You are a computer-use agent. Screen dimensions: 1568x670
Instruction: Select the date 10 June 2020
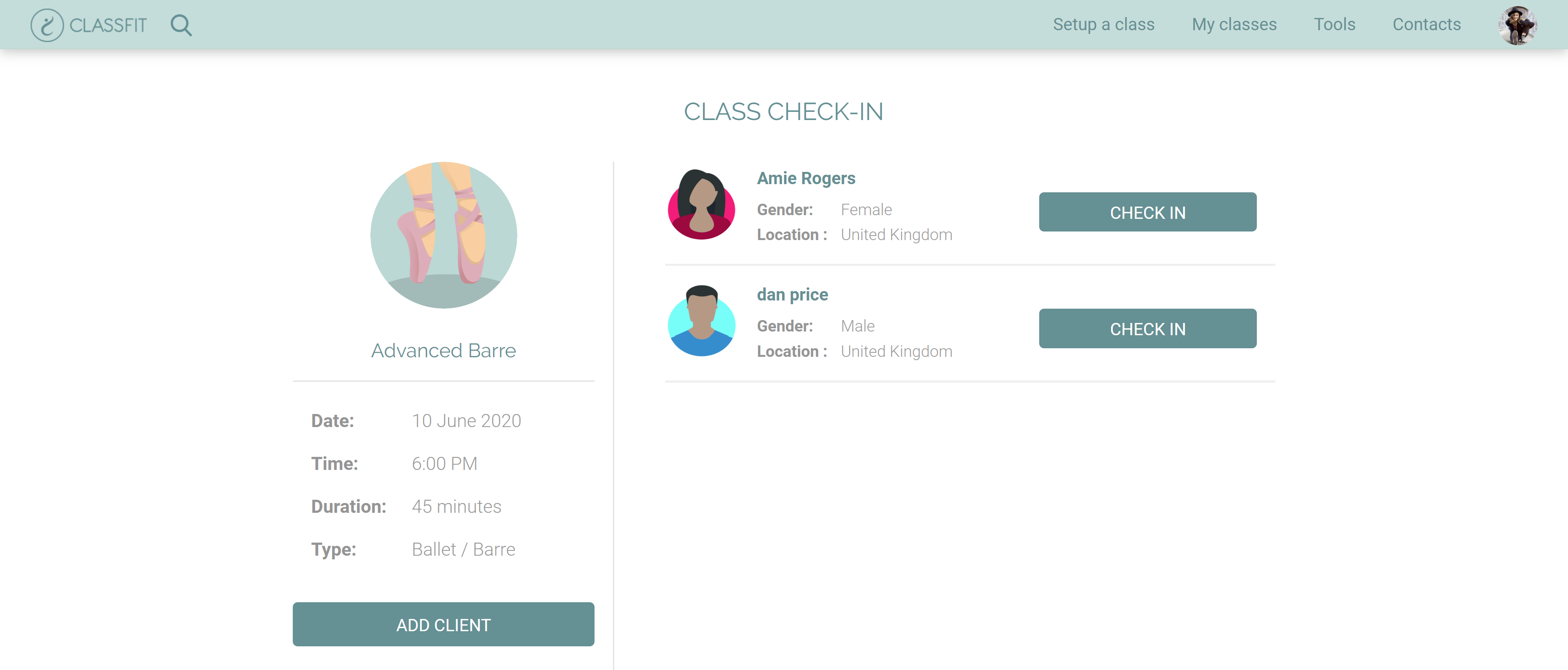coord(466,421)
